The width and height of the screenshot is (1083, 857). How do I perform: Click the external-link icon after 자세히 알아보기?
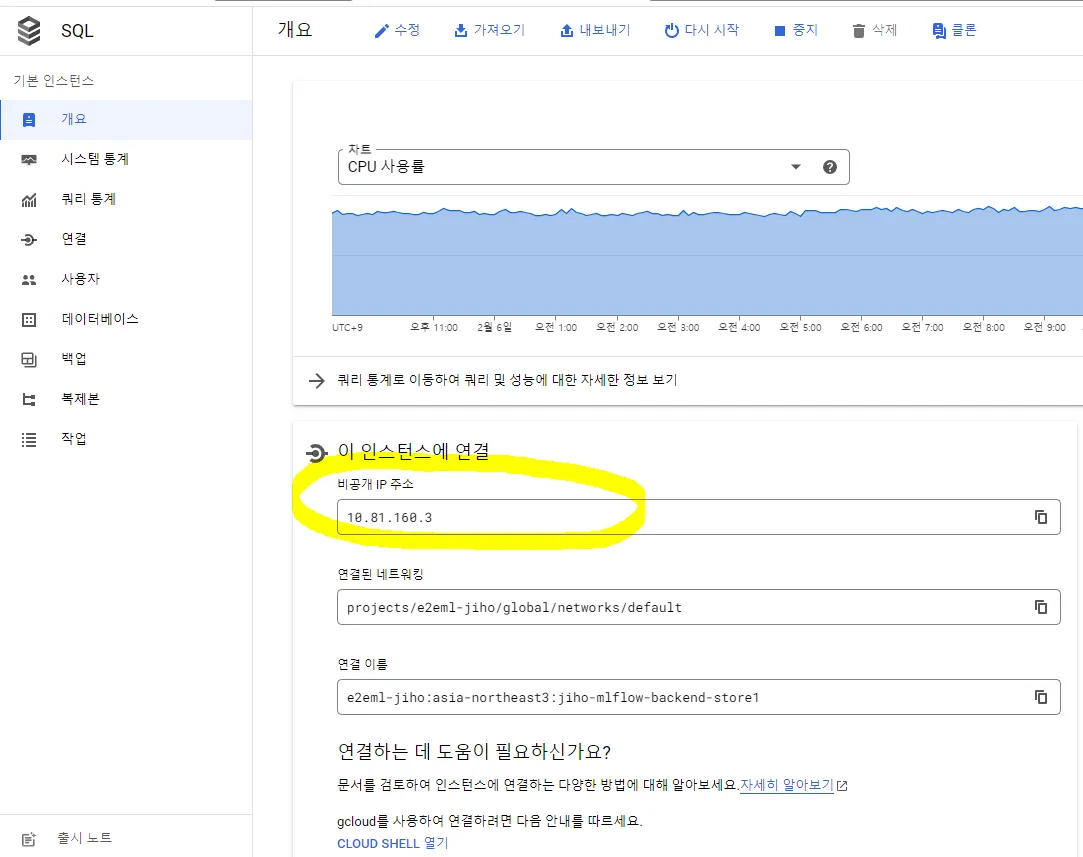click(x=842, y=786)
